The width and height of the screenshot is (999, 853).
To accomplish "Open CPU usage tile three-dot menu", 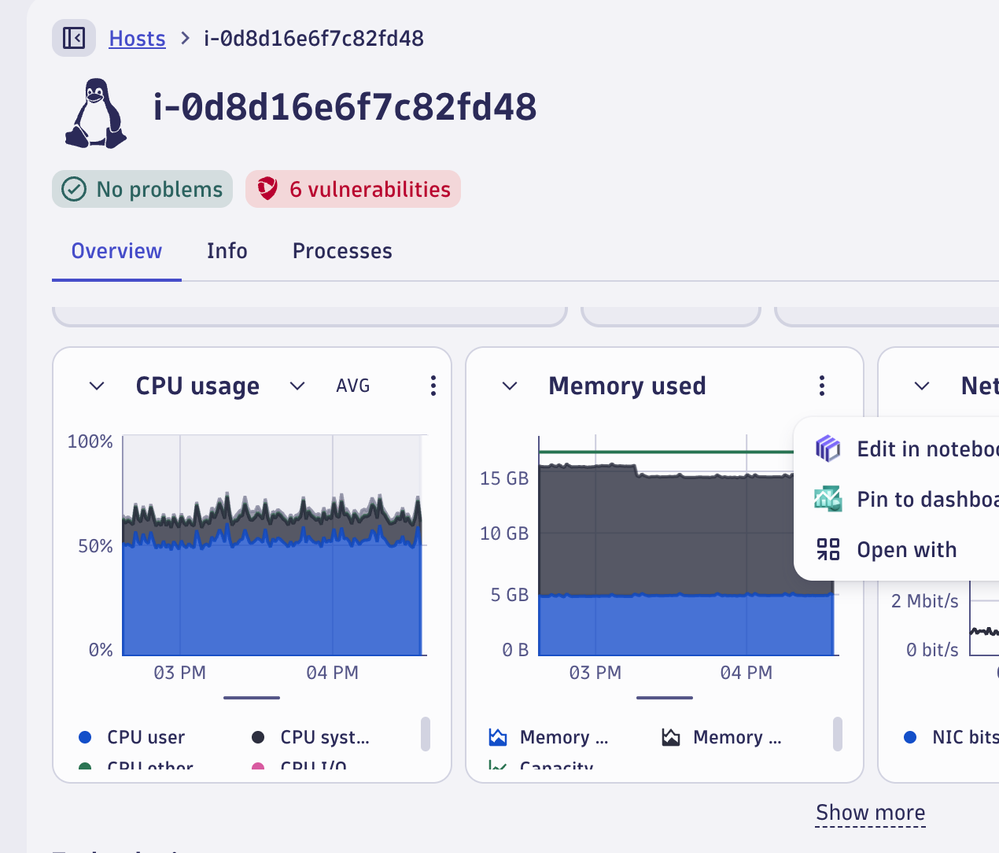I will point(432,386).
